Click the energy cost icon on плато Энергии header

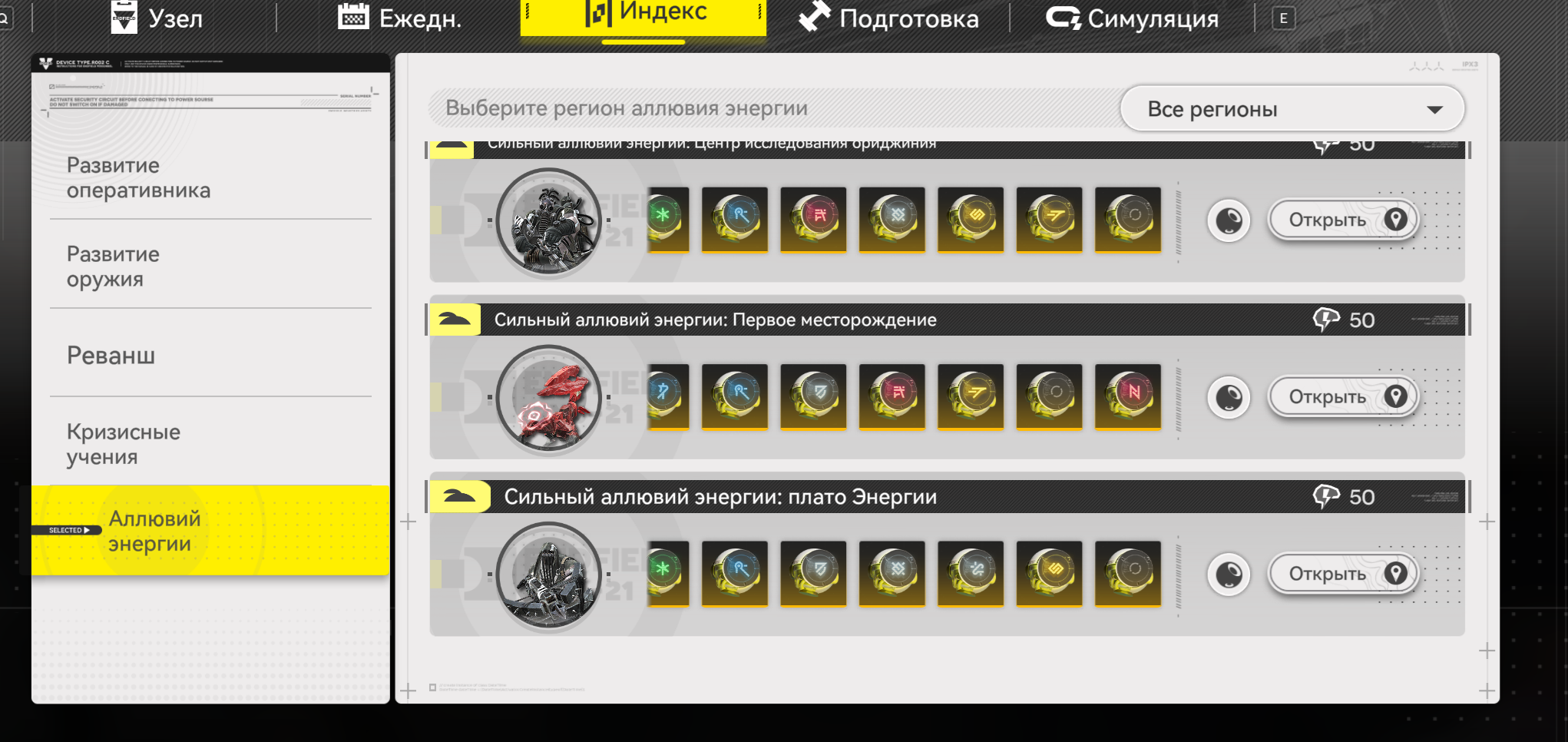pos(1326,497)
